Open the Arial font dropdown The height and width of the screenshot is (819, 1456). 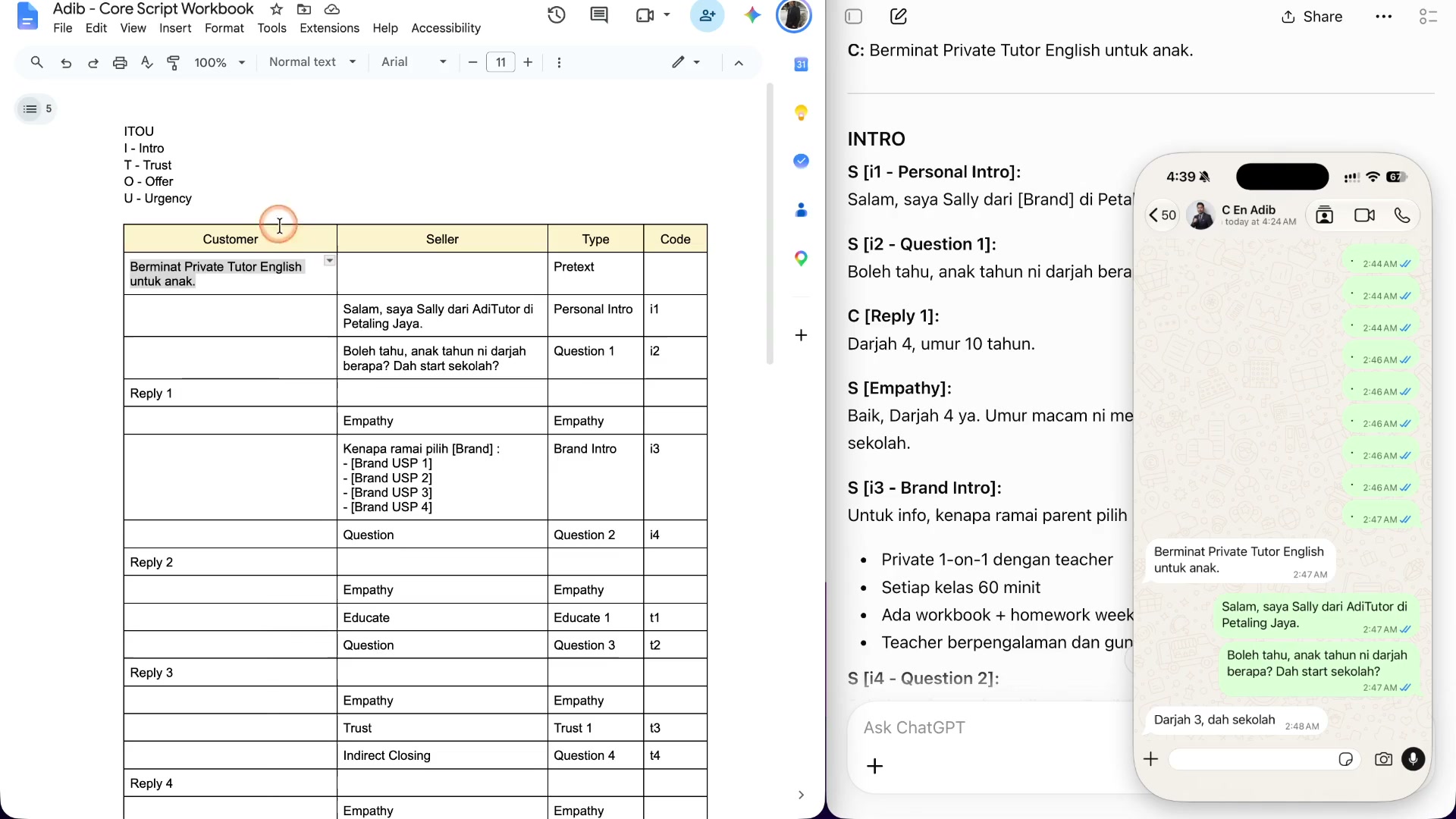[414, 62]
